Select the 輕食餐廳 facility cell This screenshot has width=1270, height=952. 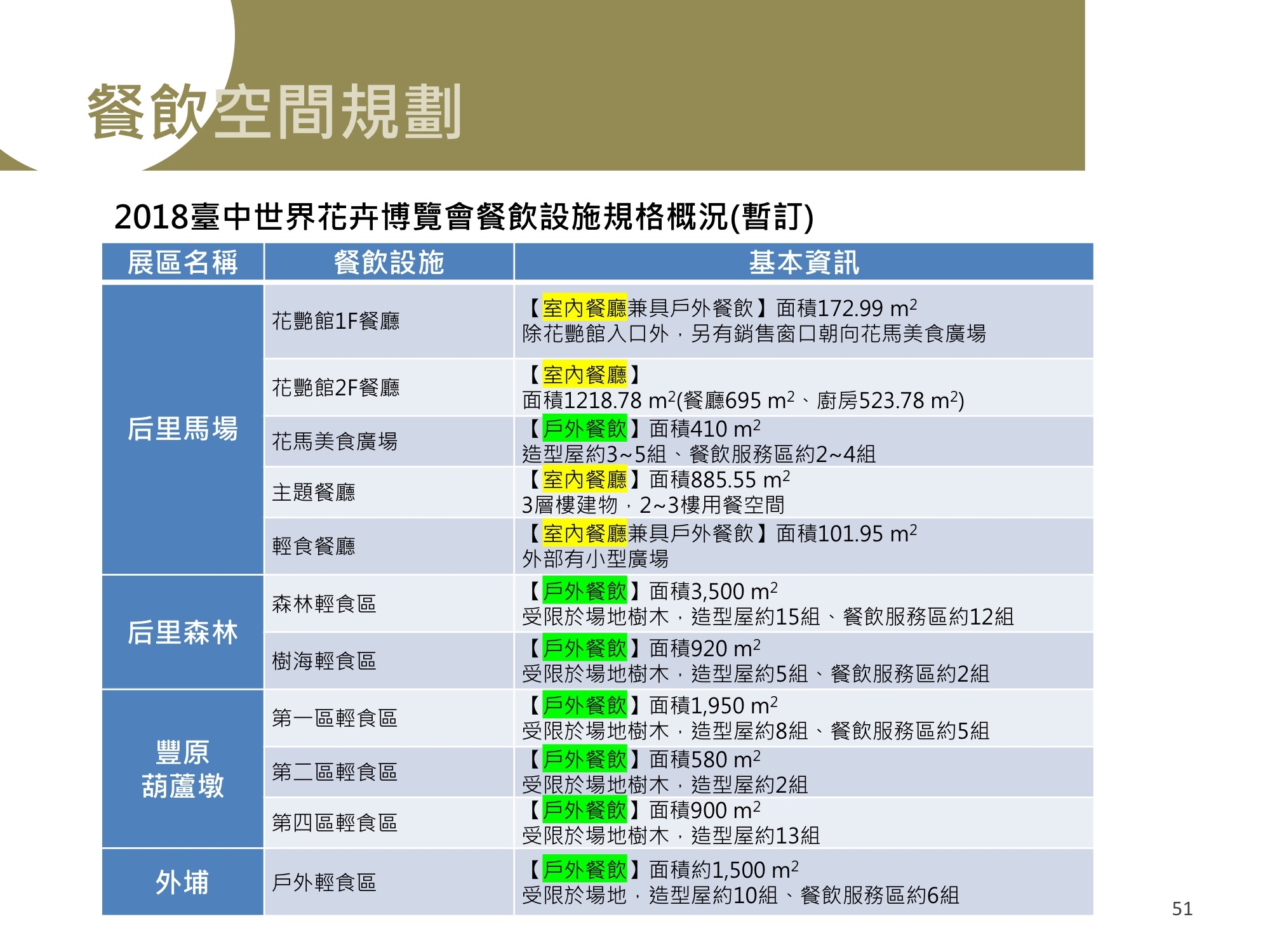pyautogui.click(x=314, y=546)
